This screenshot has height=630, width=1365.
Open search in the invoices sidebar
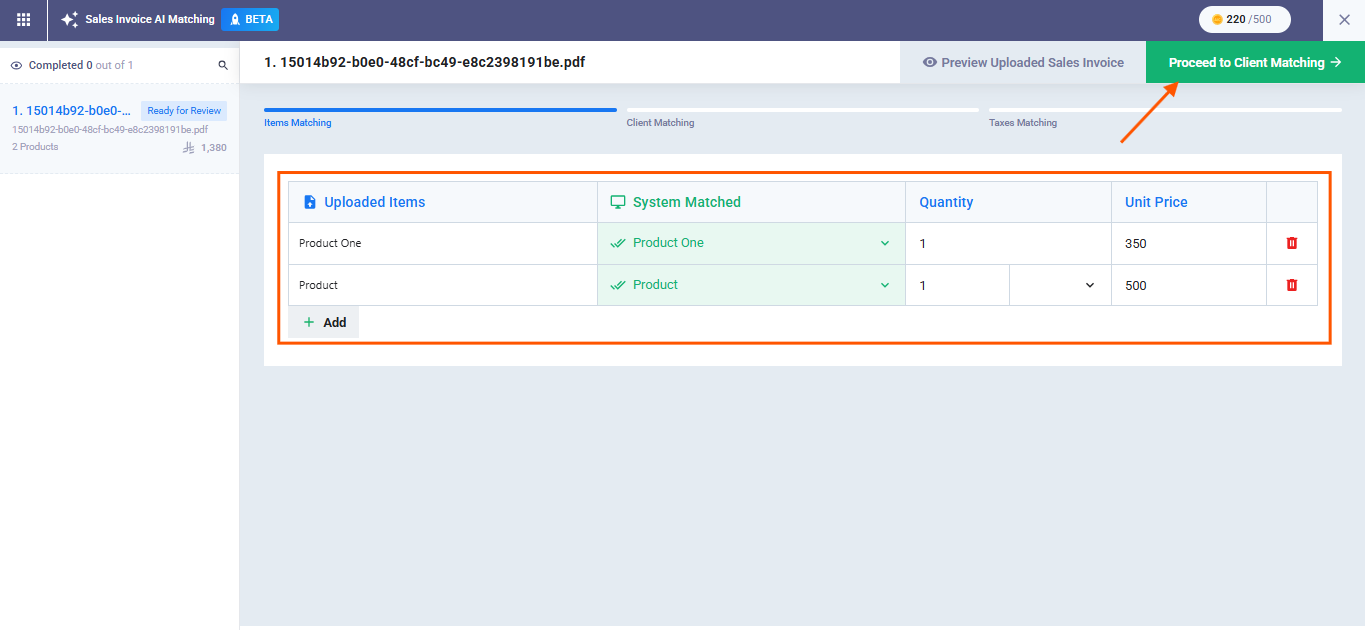click(223, 66)
